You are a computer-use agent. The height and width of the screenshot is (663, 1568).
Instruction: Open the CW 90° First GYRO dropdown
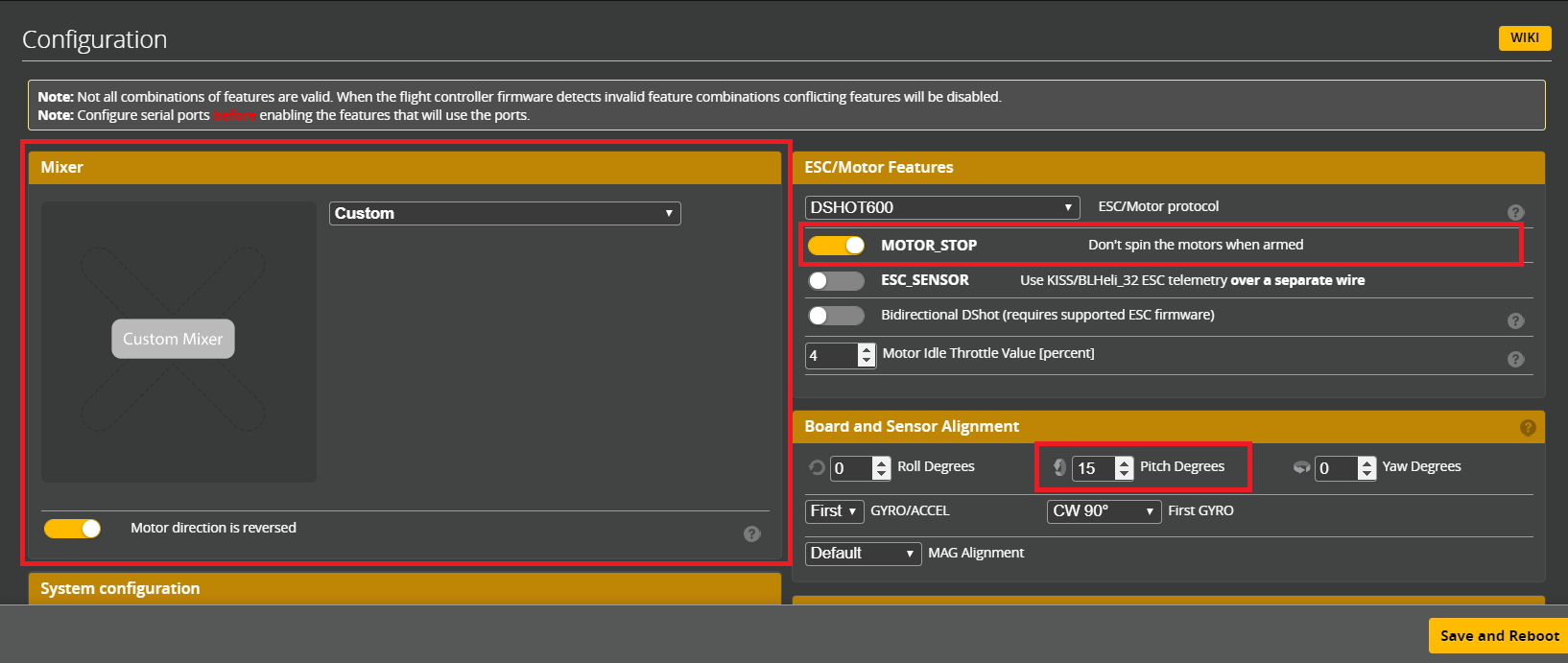[x=1105, y=511]
